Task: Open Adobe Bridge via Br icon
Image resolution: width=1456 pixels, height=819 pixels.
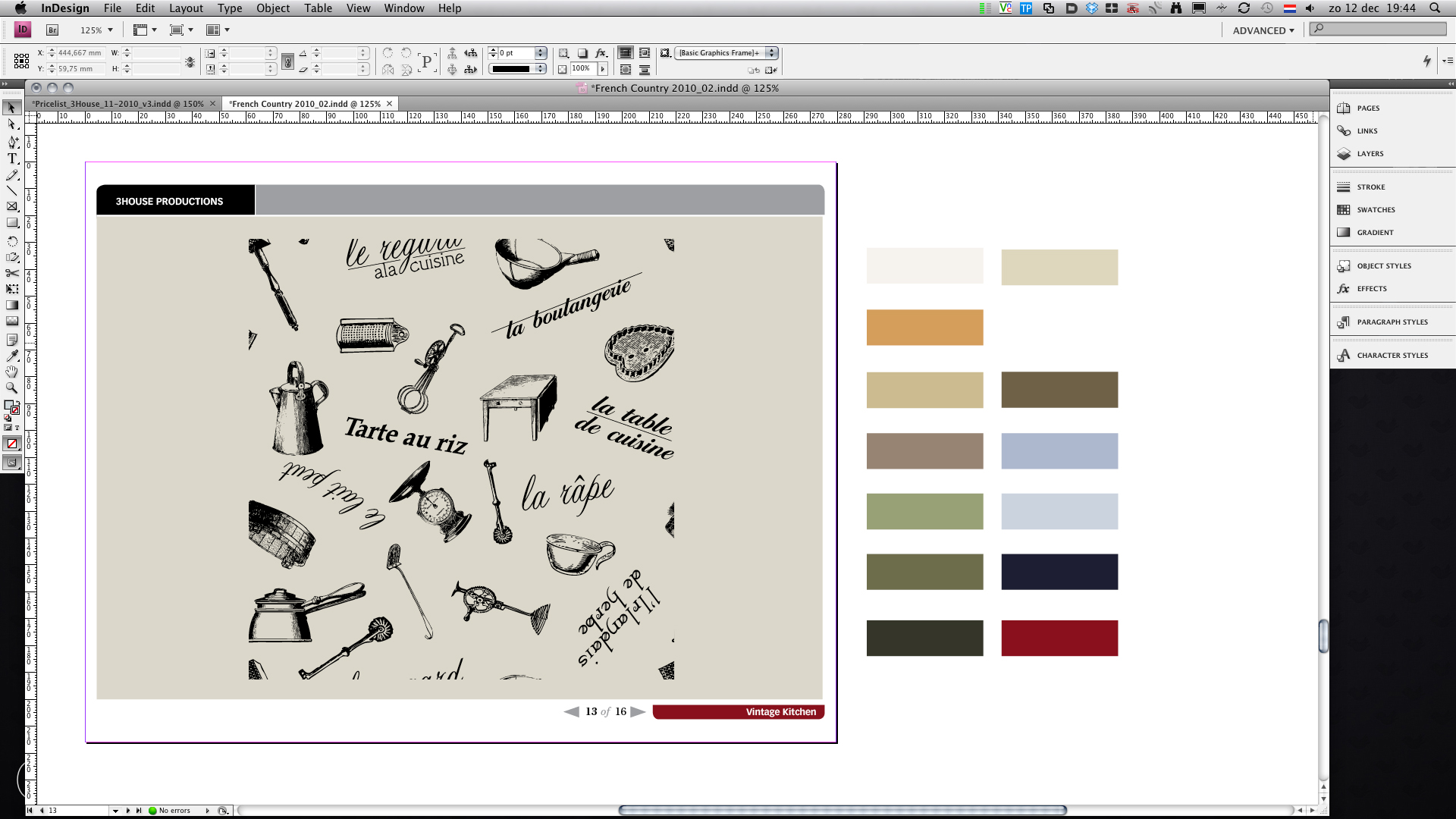Action: pyautogui.click(x=52, y=30)
